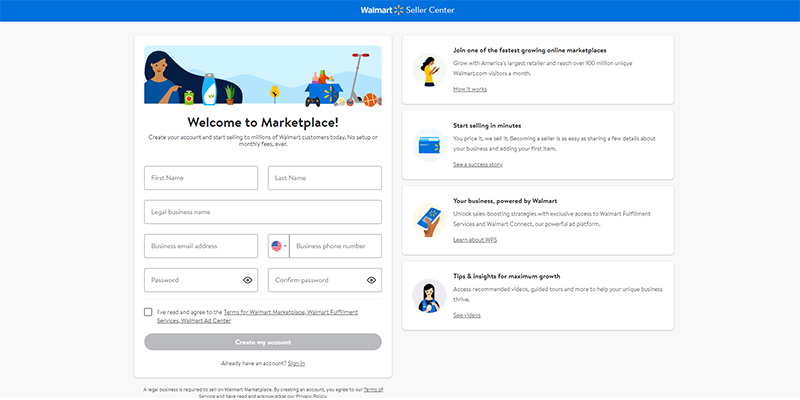Open the Learn about WFS link
Screen dimensions: 800x400
point(474,240)
